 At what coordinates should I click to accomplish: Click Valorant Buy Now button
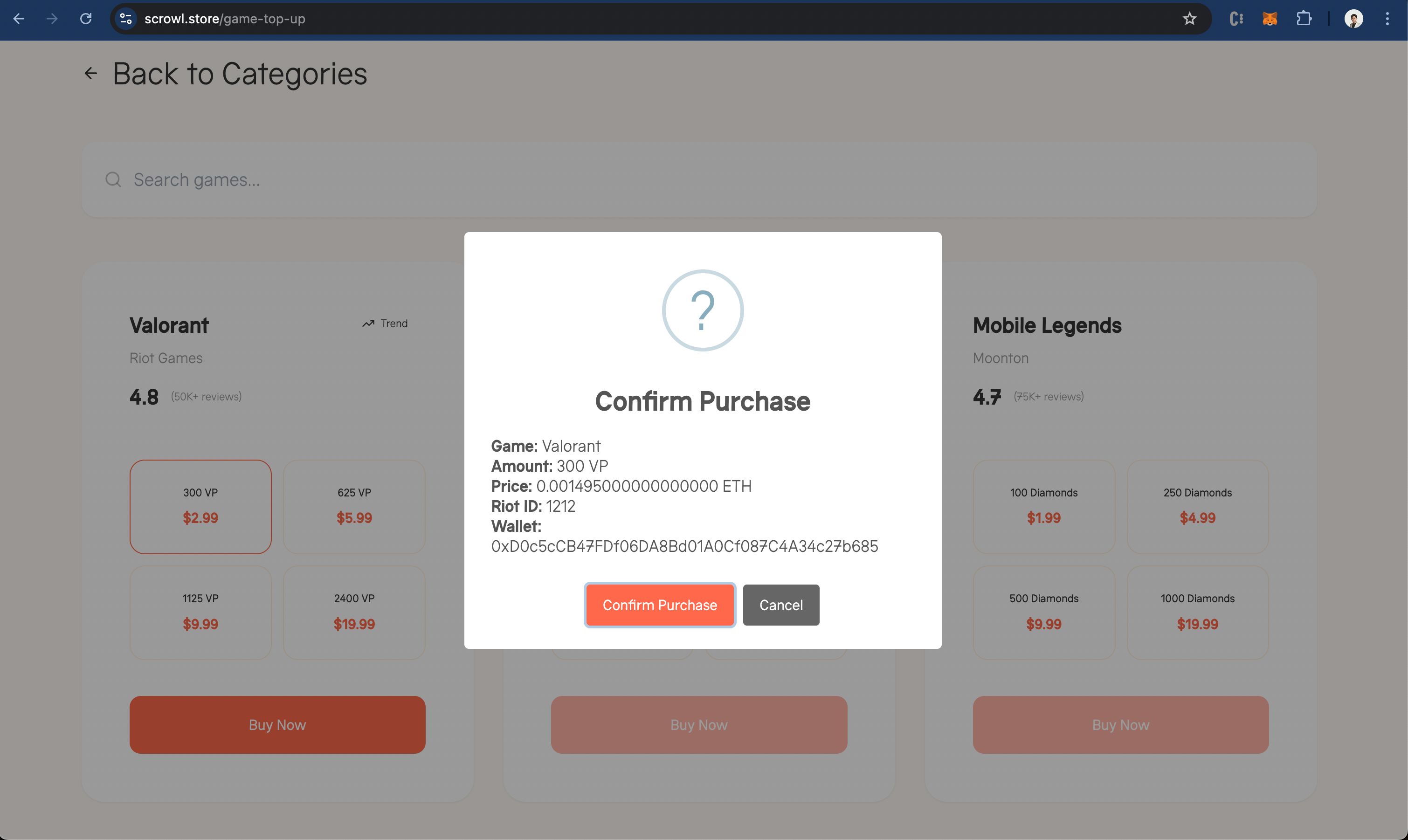277,724
